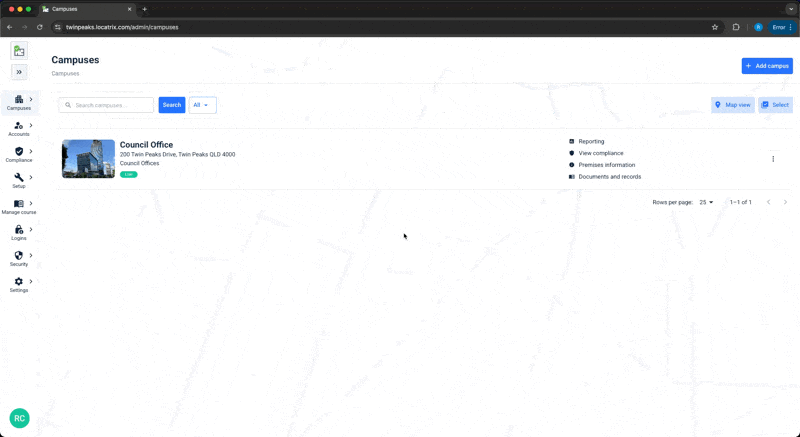Open the Security shield icon

tap(19, 255)
